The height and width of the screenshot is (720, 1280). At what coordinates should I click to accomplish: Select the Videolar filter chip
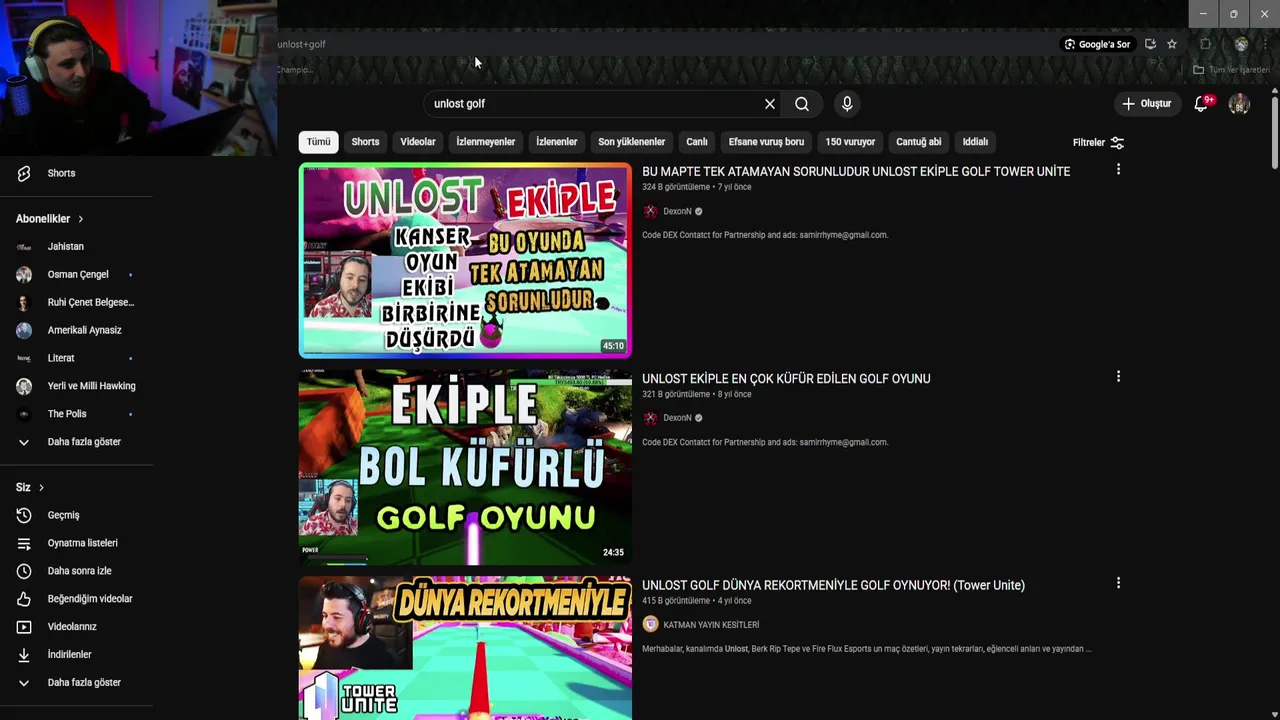[x=418, y=142]
